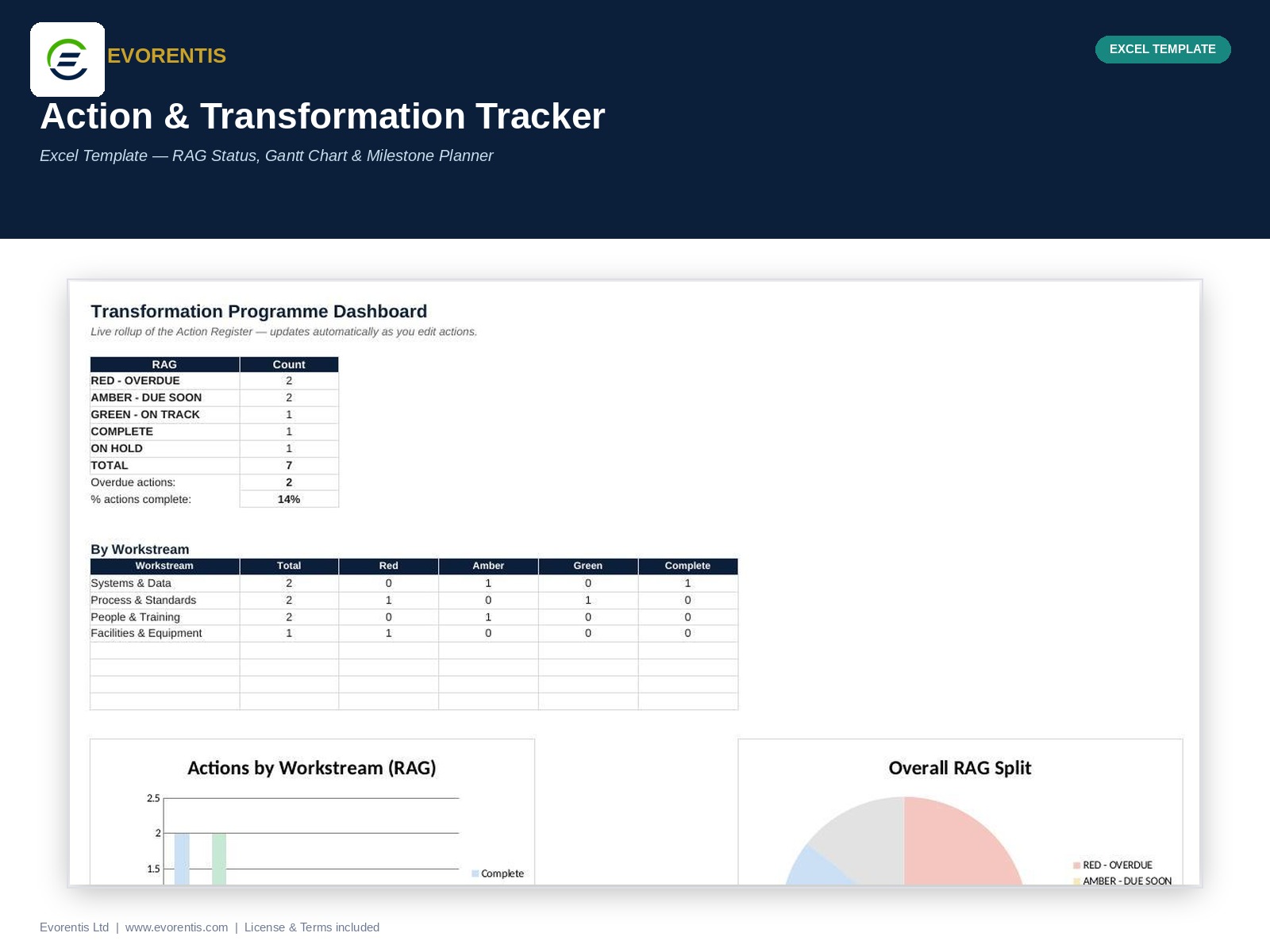Screen dimensions: 1270x952
Task: Select the TOTAL count cell showing 7
Action: coord(289,465)
